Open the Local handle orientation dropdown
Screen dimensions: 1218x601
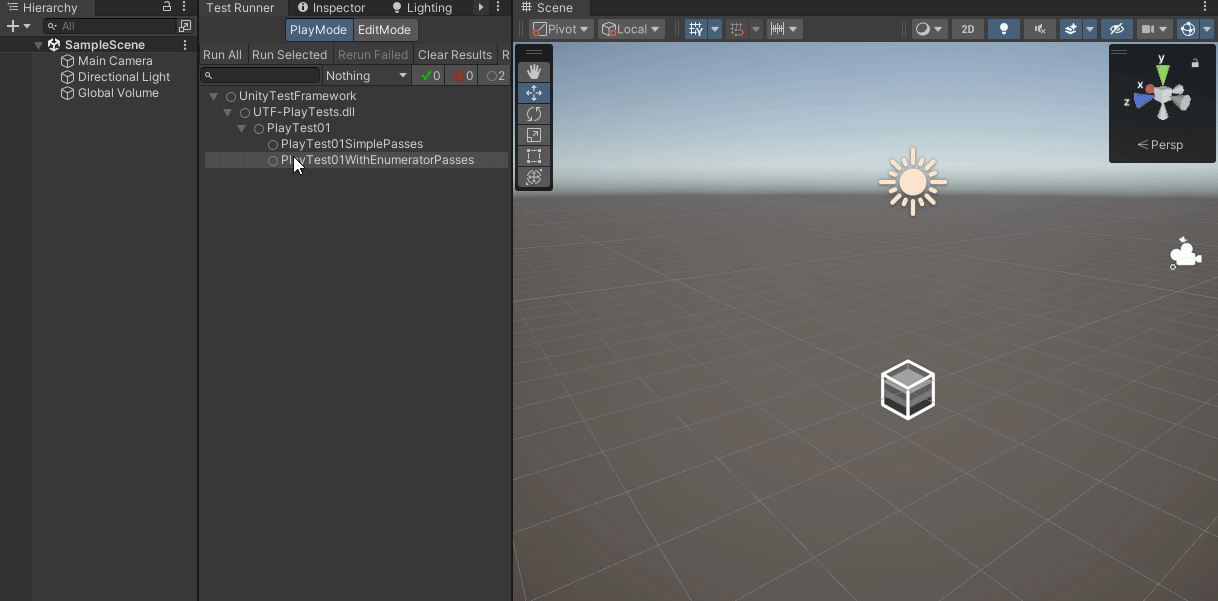coord(631,29)
